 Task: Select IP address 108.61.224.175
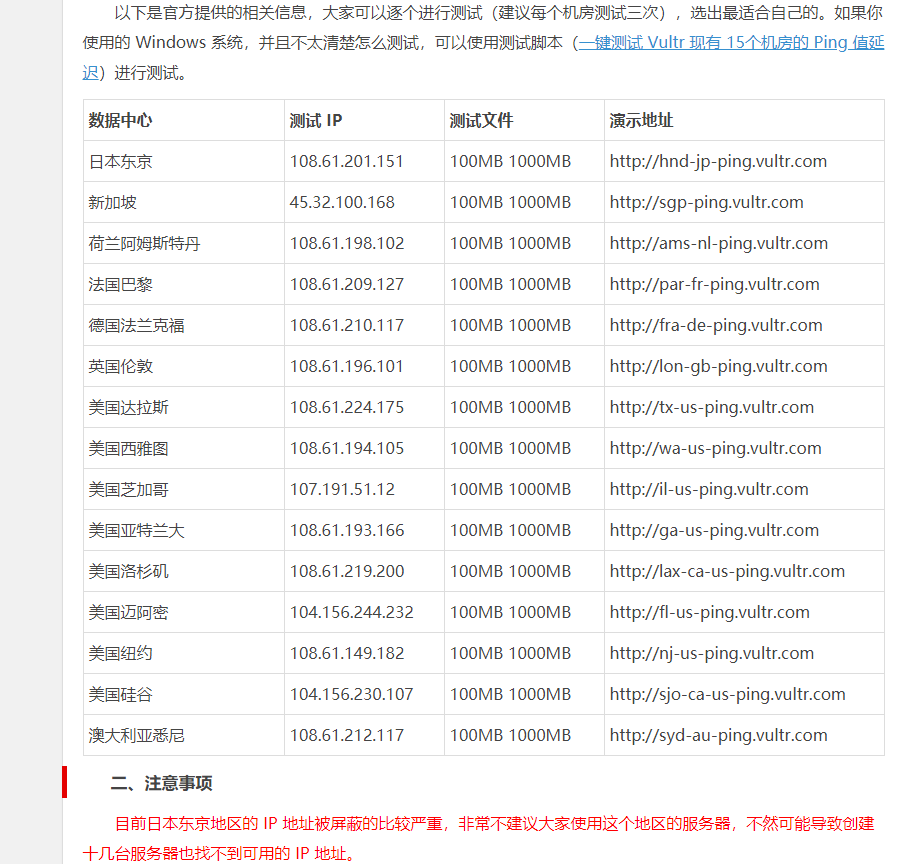pos(347,408)
